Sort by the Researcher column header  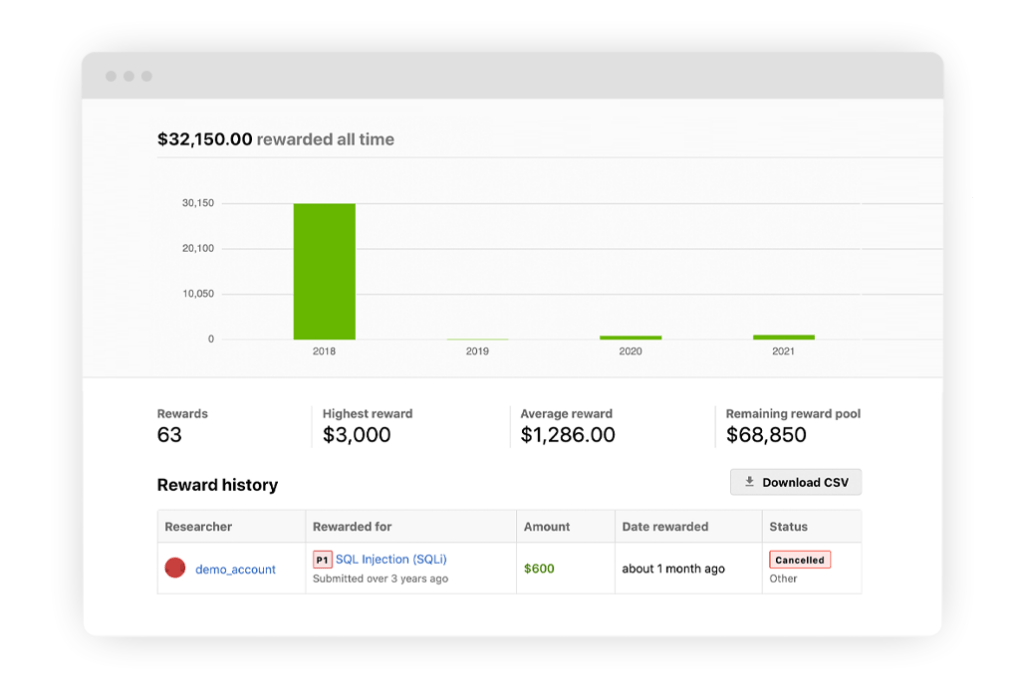[198, 526]
